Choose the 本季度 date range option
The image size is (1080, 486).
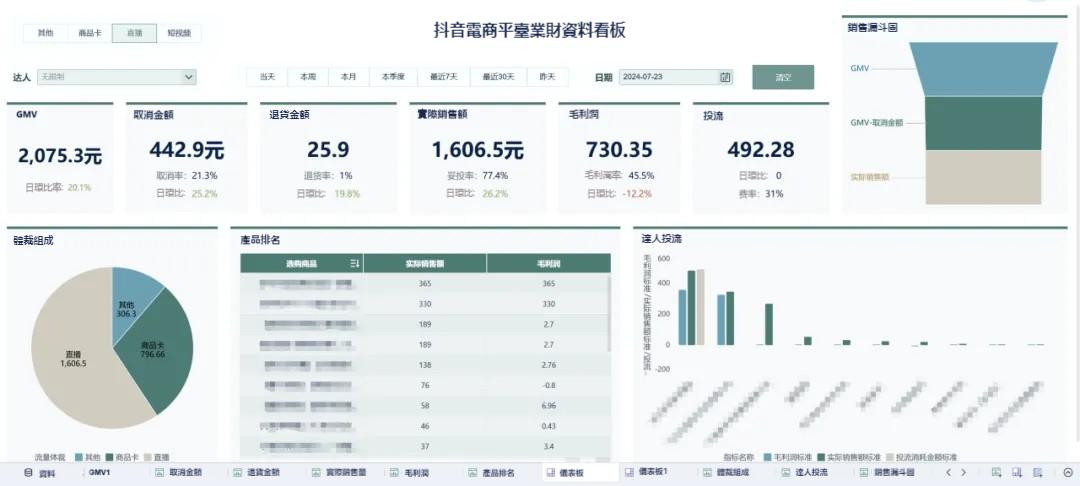[x=393, y=77]
